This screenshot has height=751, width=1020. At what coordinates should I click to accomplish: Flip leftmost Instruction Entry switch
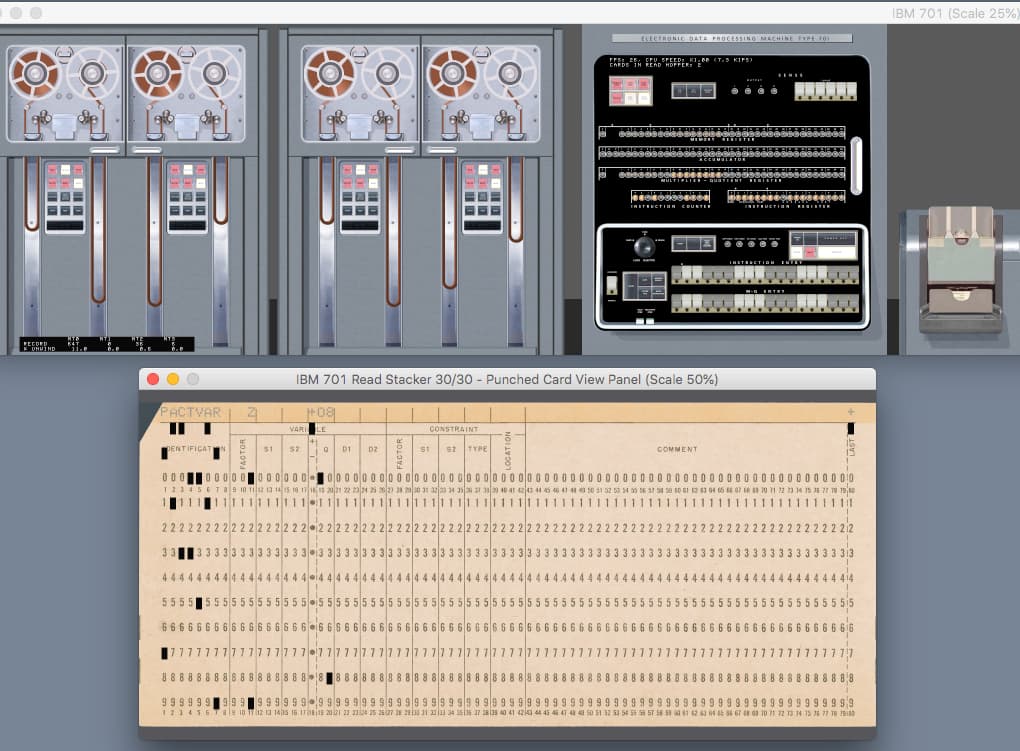click(677, 275)
